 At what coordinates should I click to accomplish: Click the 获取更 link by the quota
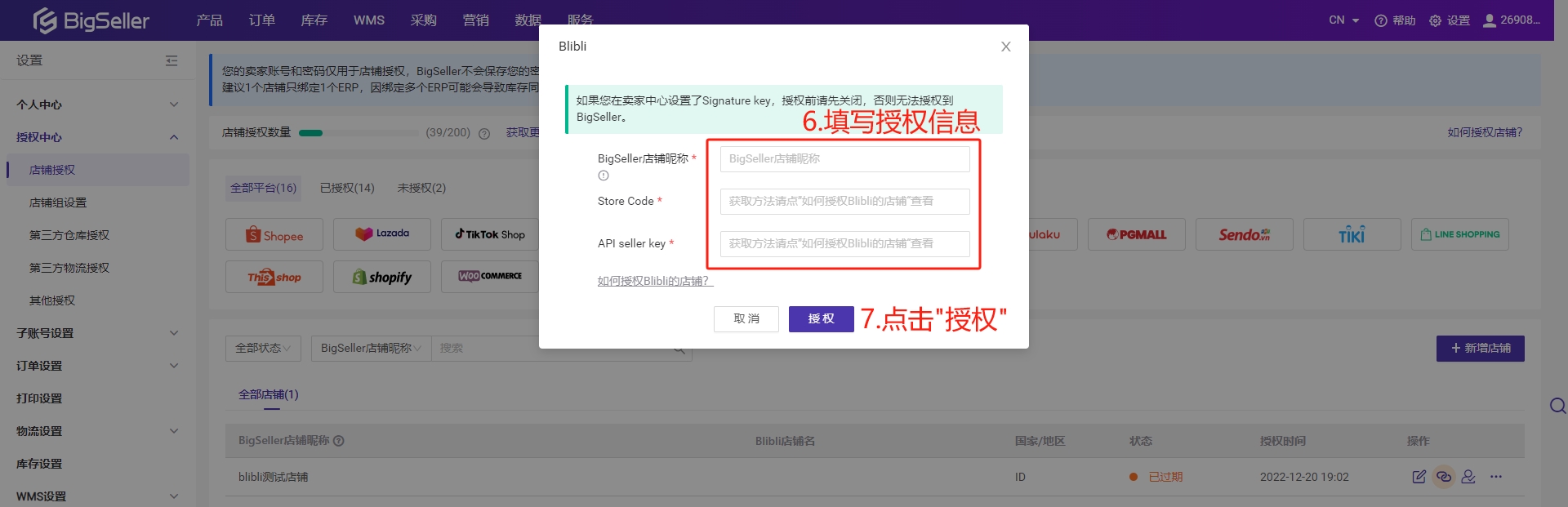tap(523, 133)
